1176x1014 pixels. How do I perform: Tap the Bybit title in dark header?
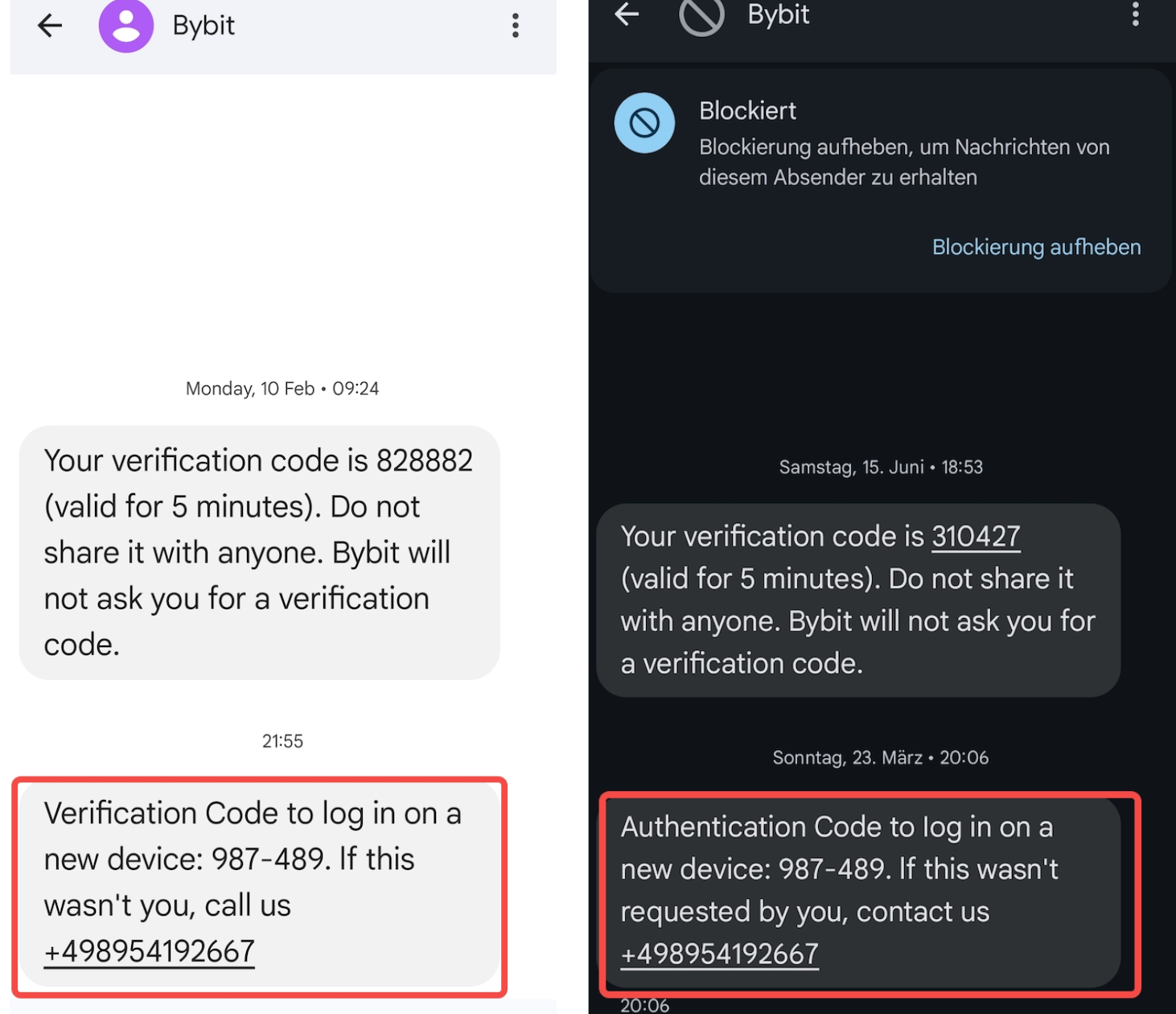click(x=779, y=14)
